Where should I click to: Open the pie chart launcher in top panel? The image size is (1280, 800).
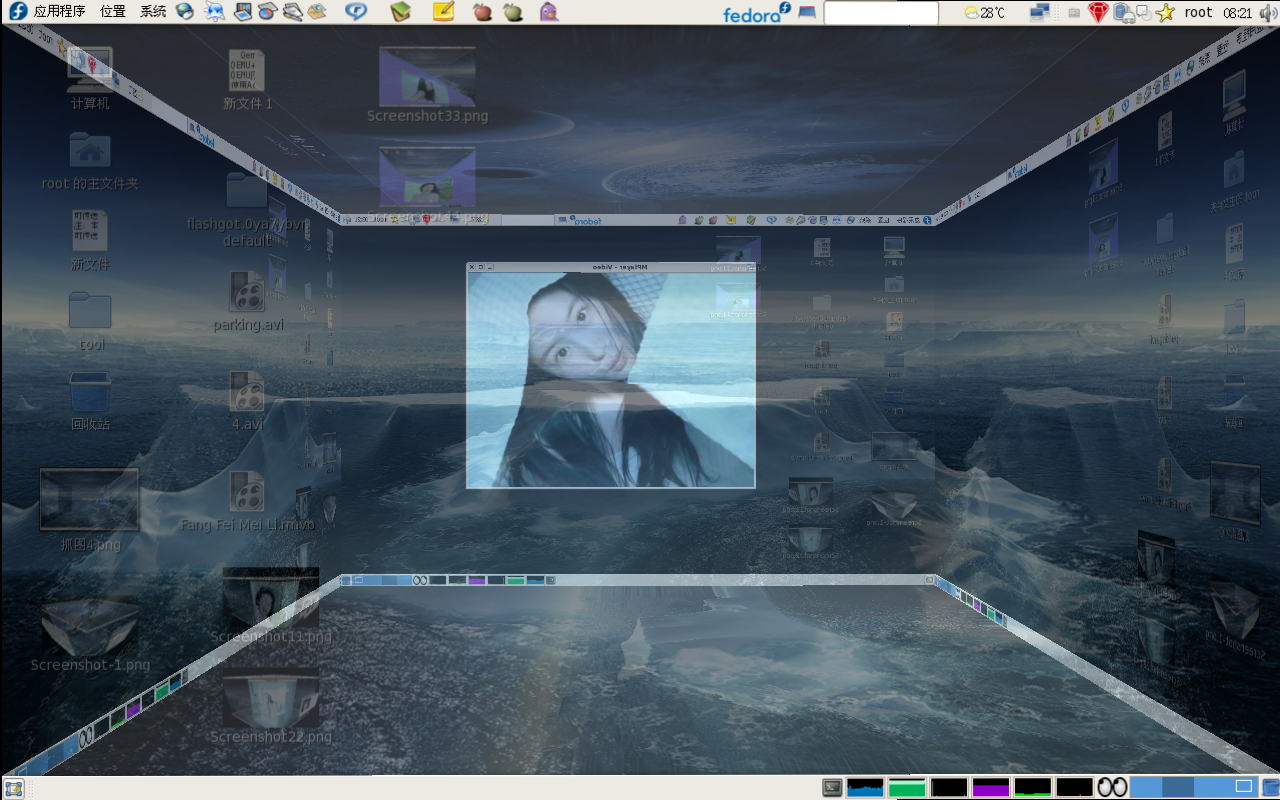click(x=267, y=12)
